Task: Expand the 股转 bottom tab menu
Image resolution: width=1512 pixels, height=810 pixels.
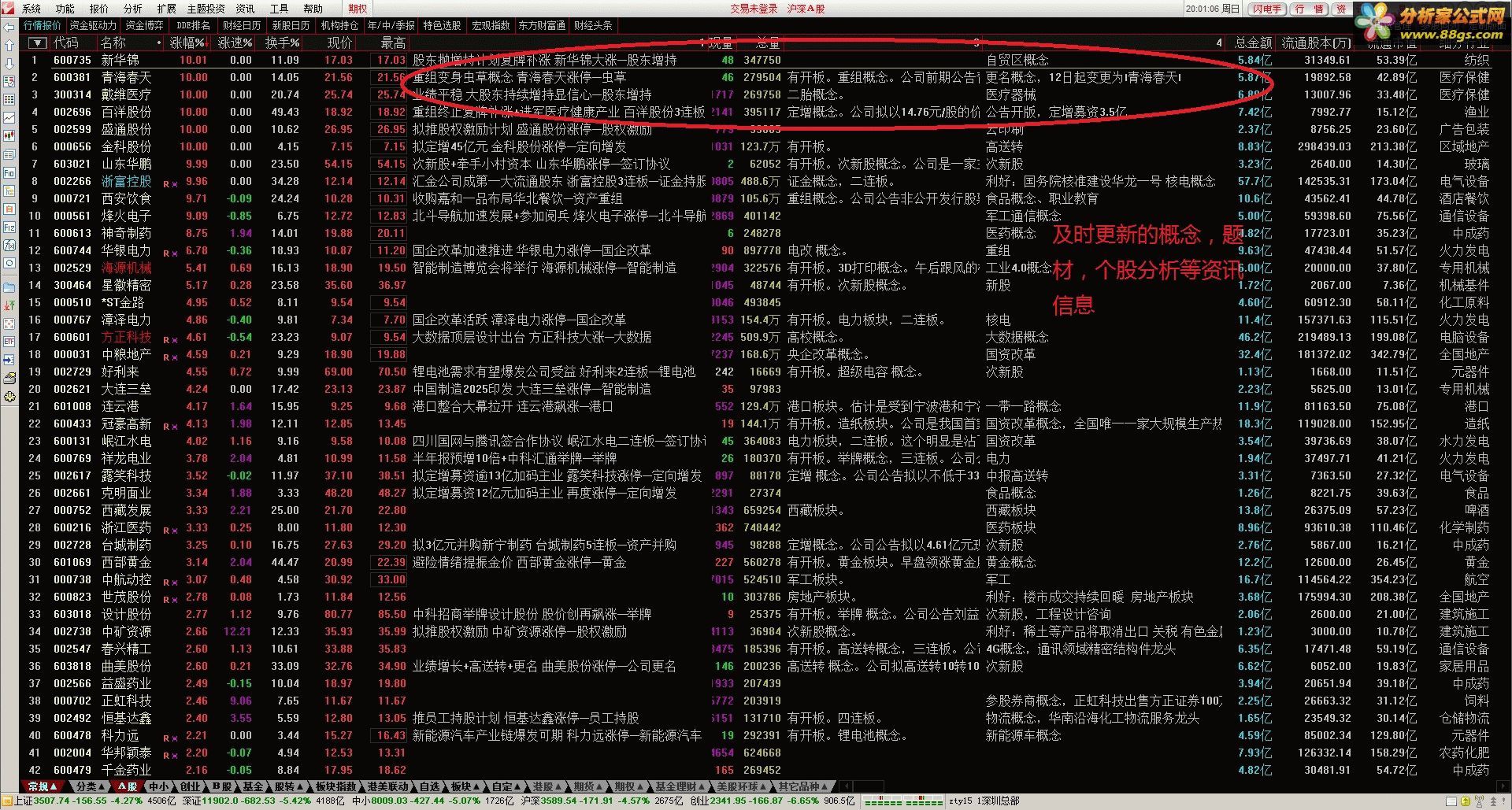Action: pos(288,786)
